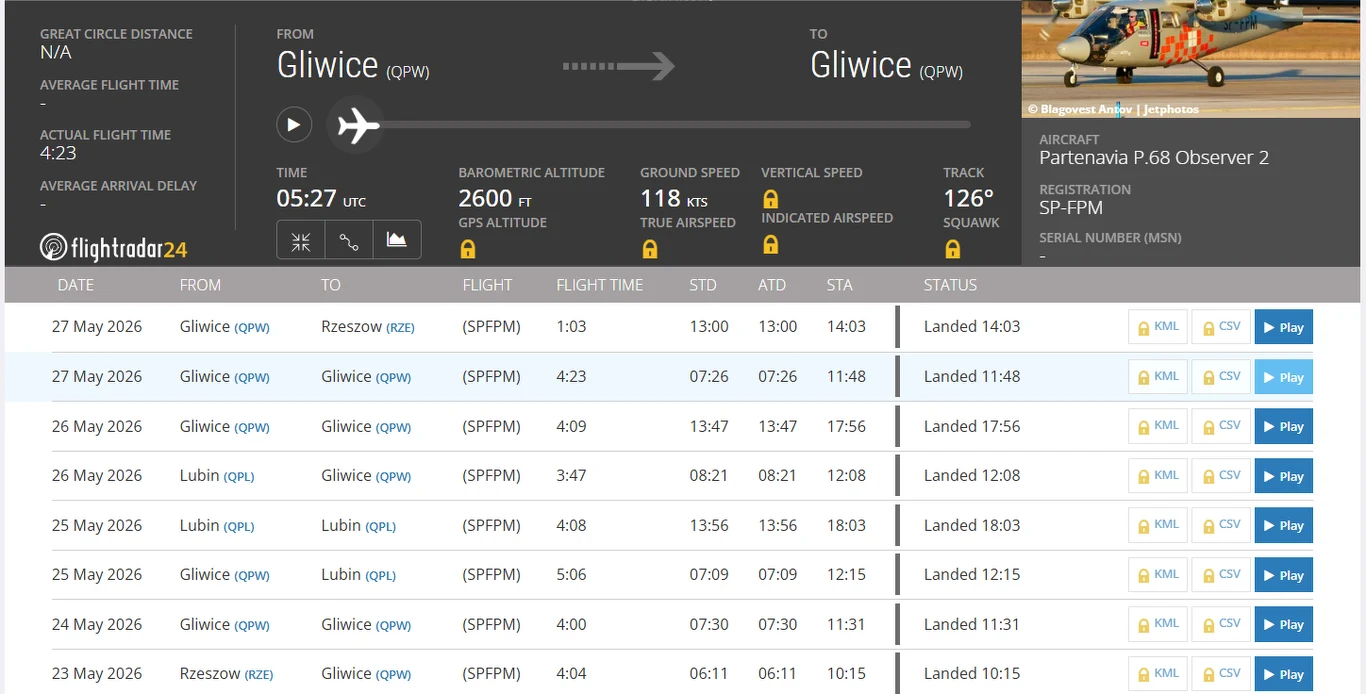Click flight time cell 5:06

(571, 575)
